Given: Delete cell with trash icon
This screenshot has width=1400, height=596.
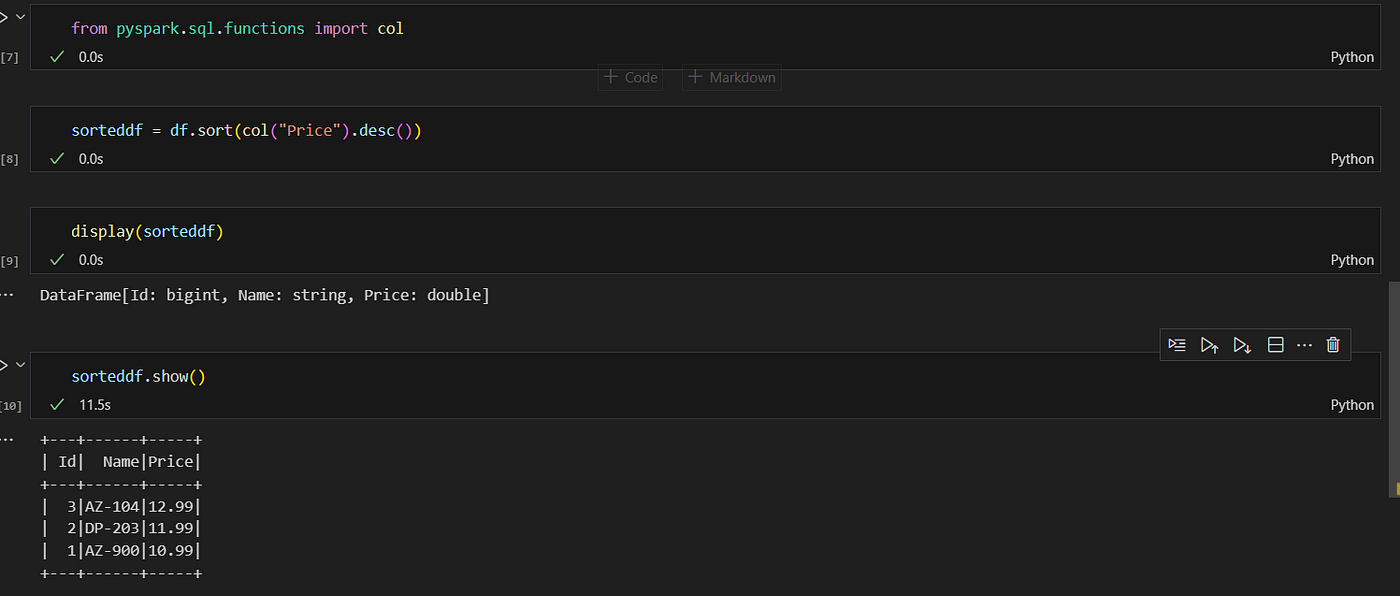Looking at the screenshot, I should (1332, 345).
